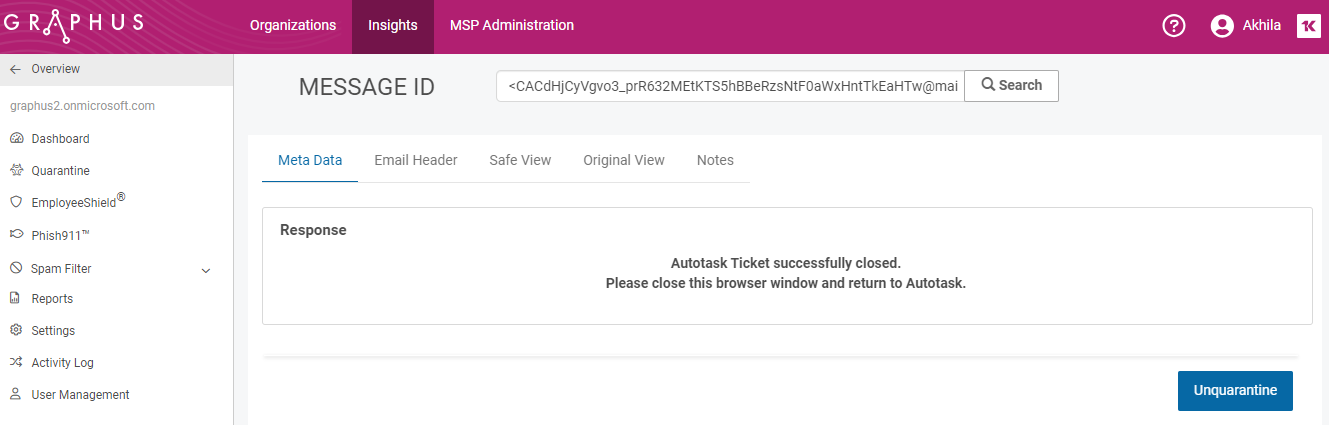Click the Search button
1329x425 pixels.
[x=1011, y=85]
